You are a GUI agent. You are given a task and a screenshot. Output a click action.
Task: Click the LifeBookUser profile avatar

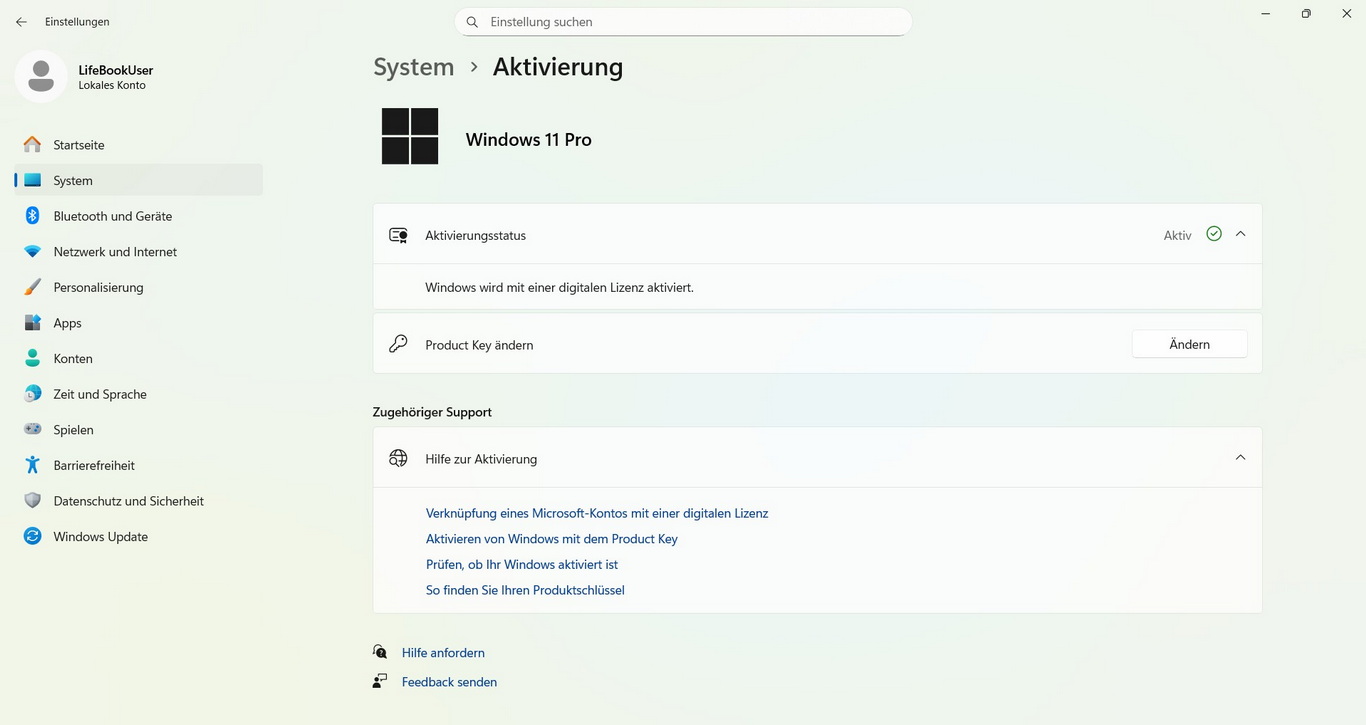[x=41, y=76]
